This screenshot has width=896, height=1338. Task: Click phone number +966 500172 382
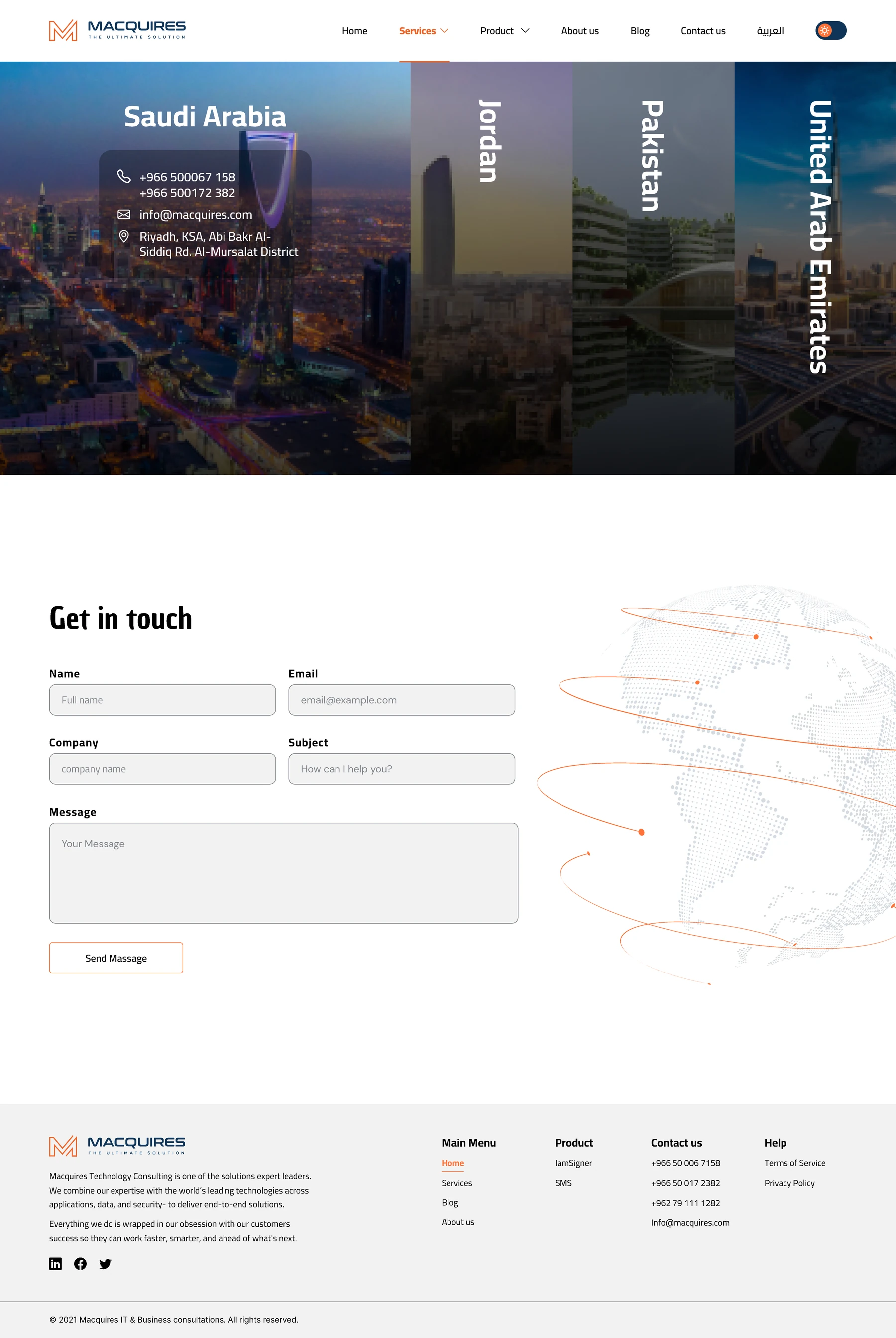point(188,193)
